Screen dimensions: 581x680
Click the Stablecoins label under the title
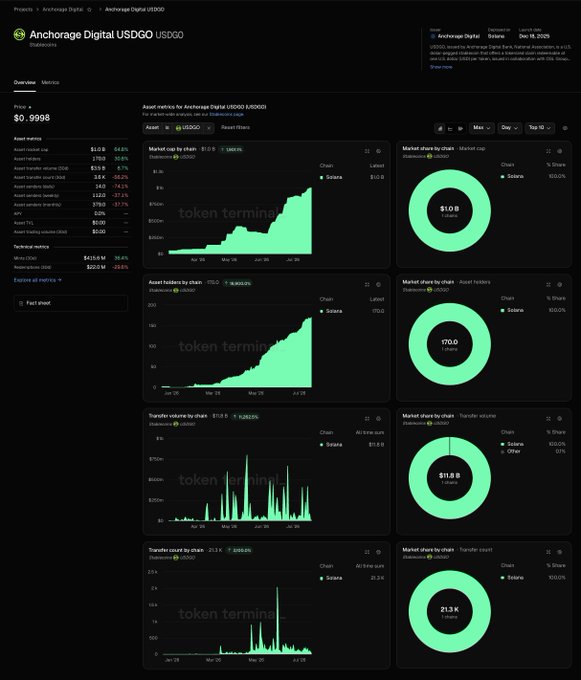coord(43,45)
